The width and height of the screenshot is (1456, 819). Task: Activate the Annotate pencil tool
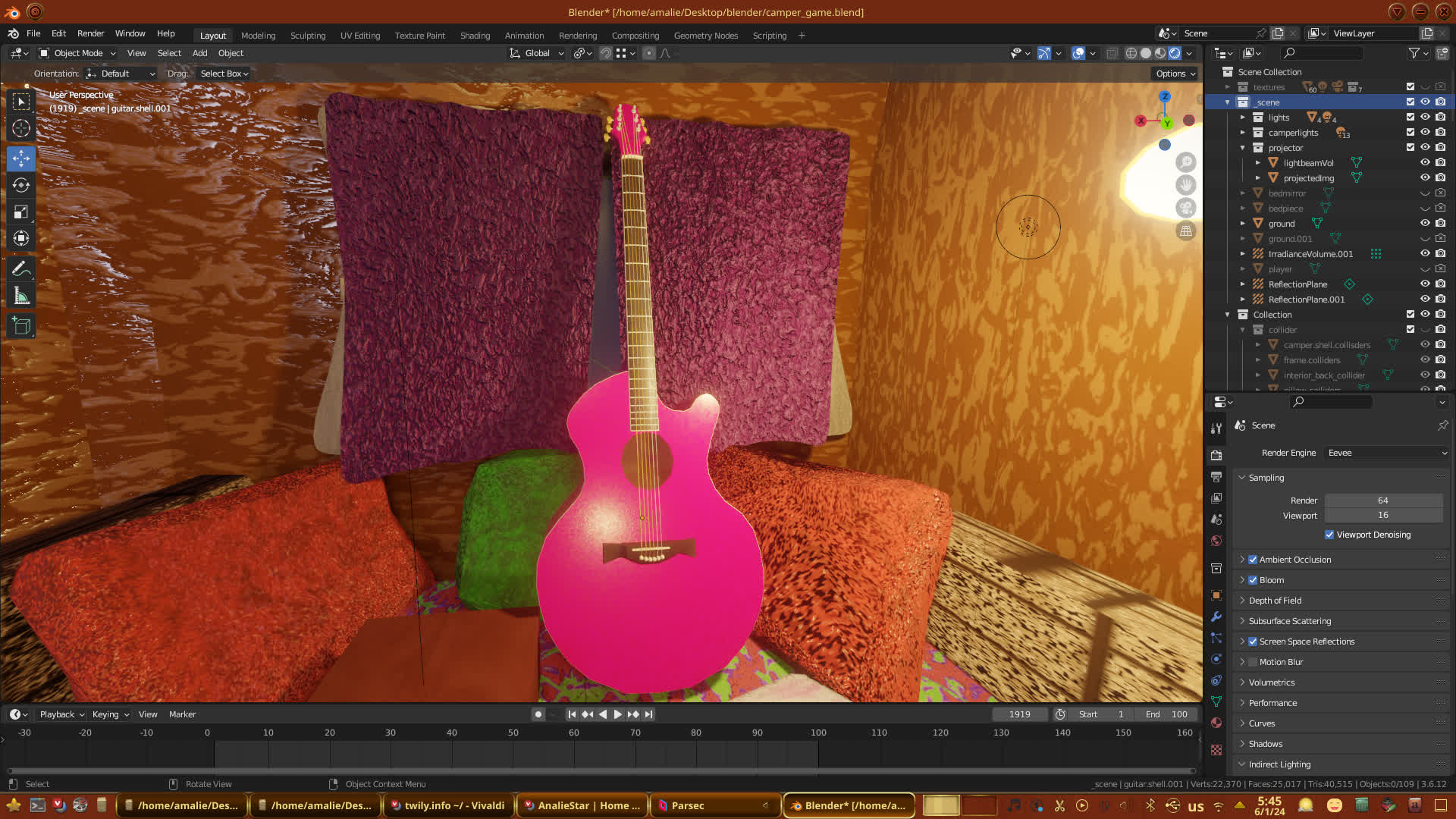click(21, 269)
